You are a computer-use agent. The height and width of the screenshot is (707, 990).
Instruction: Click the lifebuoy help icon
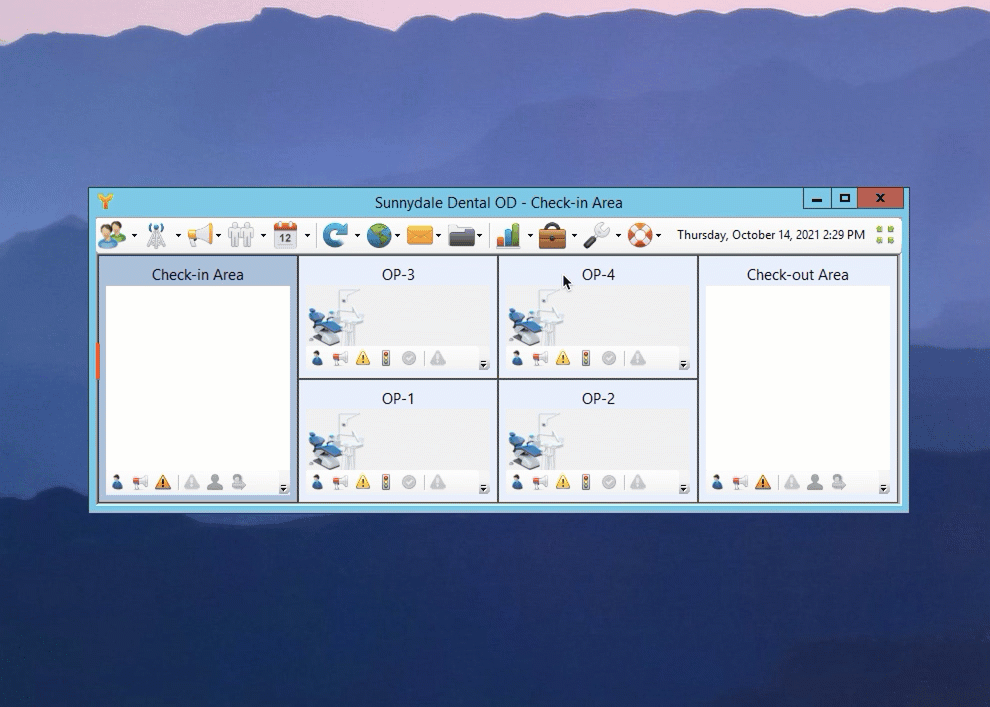(640, 235)
